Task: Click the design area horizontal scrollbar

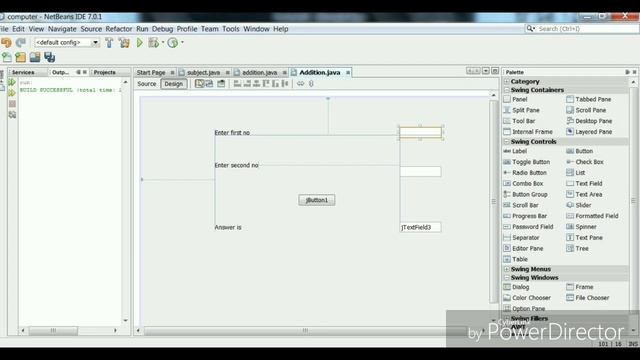Action: pyautogui.click(x=305, y=331)
